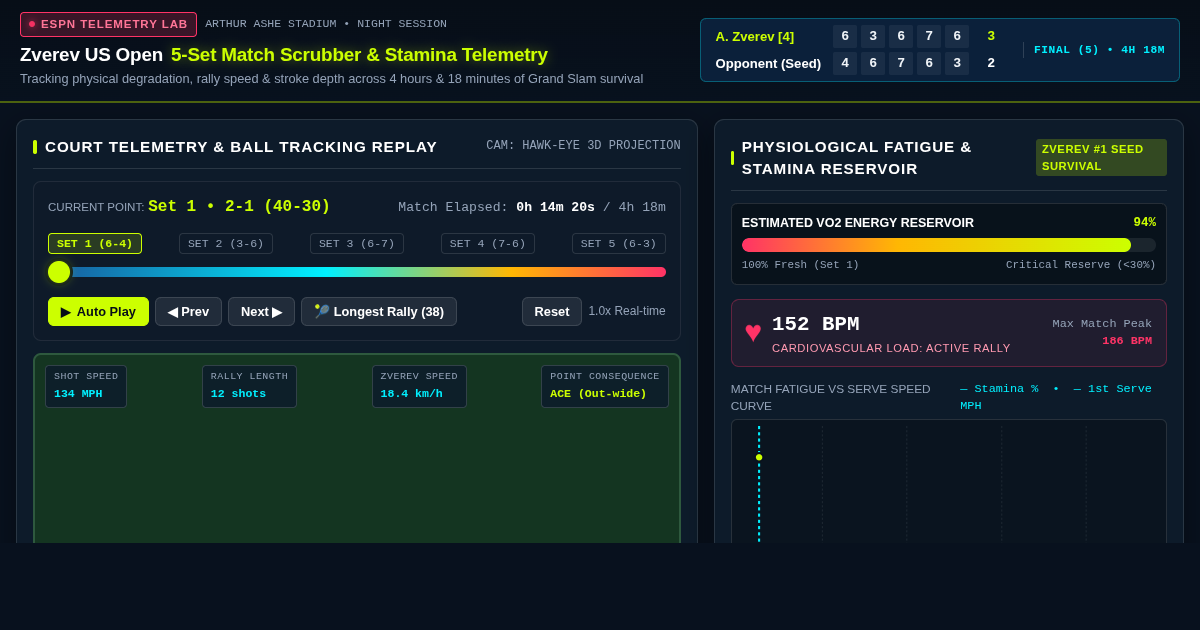Click the Opponent (Seed) scoreboard name
This screenshot has height=630, width=1200.
768,63
